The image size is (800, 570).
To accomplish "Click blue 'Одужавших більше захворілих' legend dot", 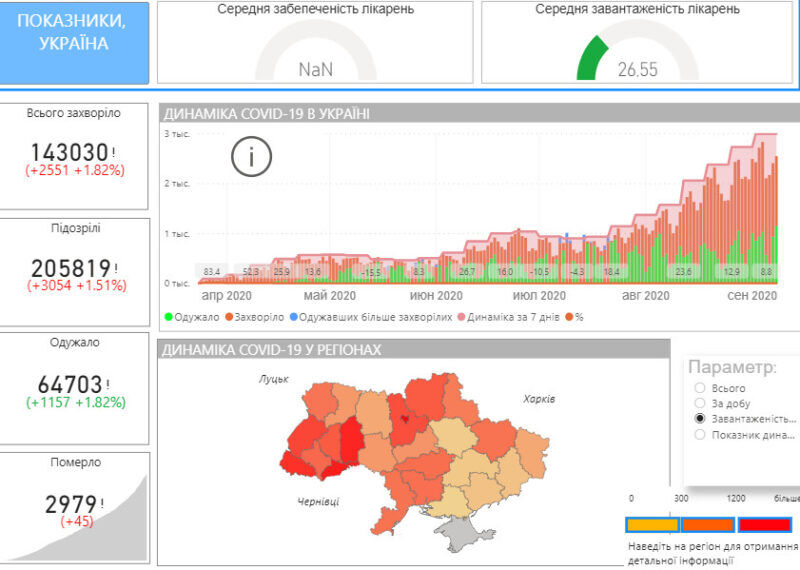I will (x=293, y=317).
